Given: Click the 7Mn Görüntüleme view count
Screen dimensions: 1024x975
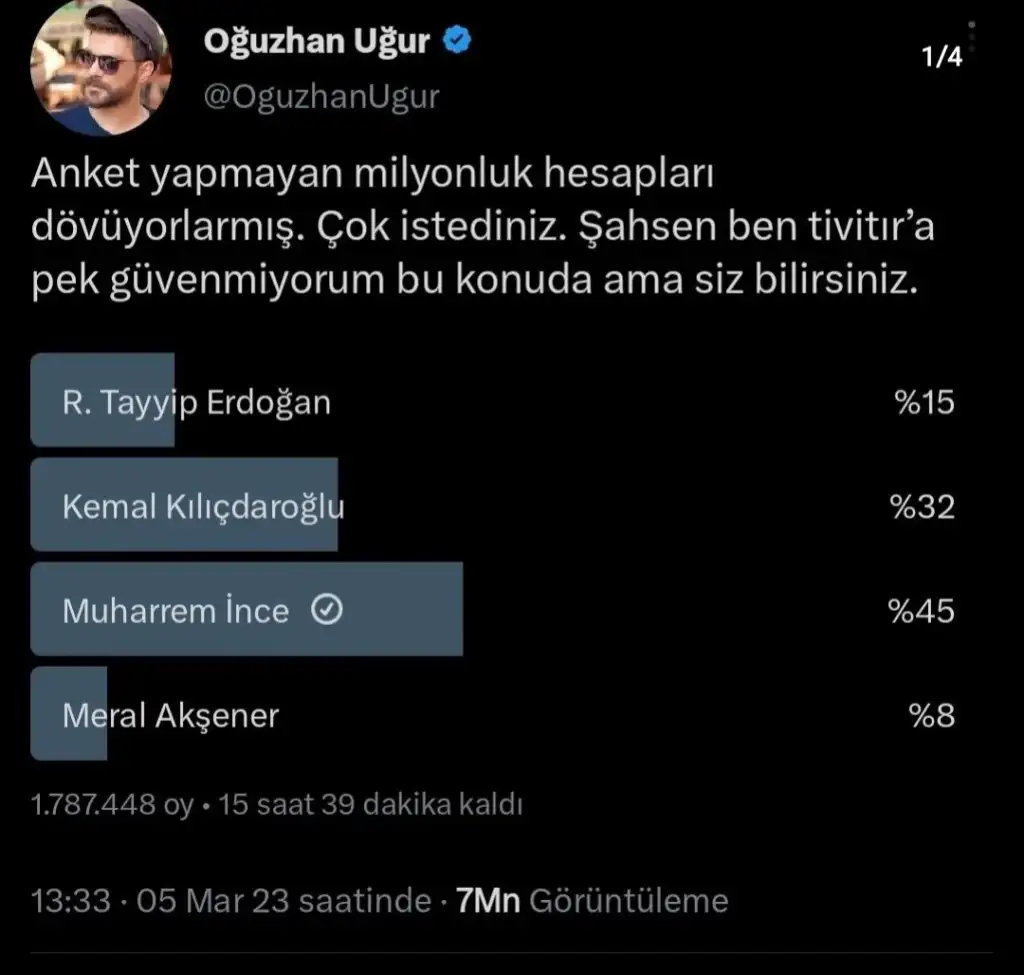Looking at the screenshot, I should pos(591,901).
